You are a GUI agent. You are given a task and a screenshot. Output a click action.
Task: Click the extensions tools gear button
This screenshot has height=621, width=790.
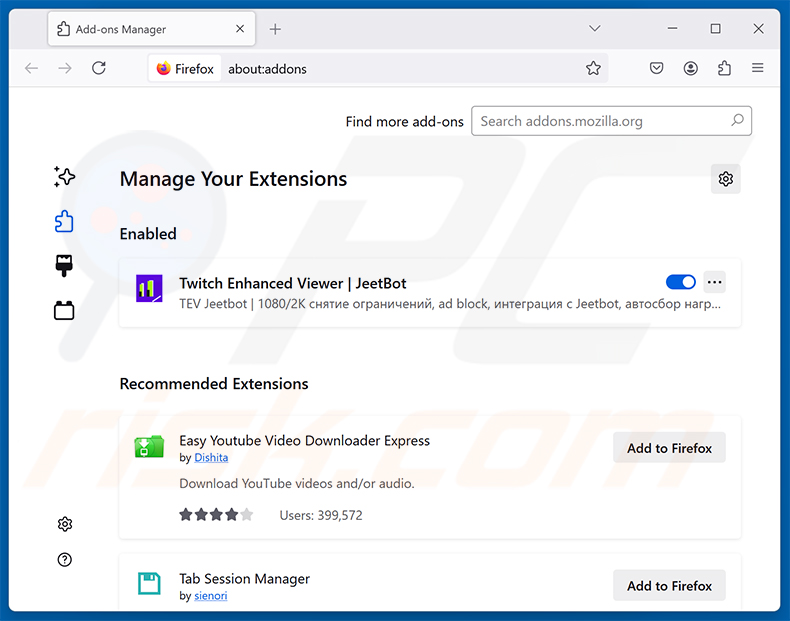[x=726, y=179]
